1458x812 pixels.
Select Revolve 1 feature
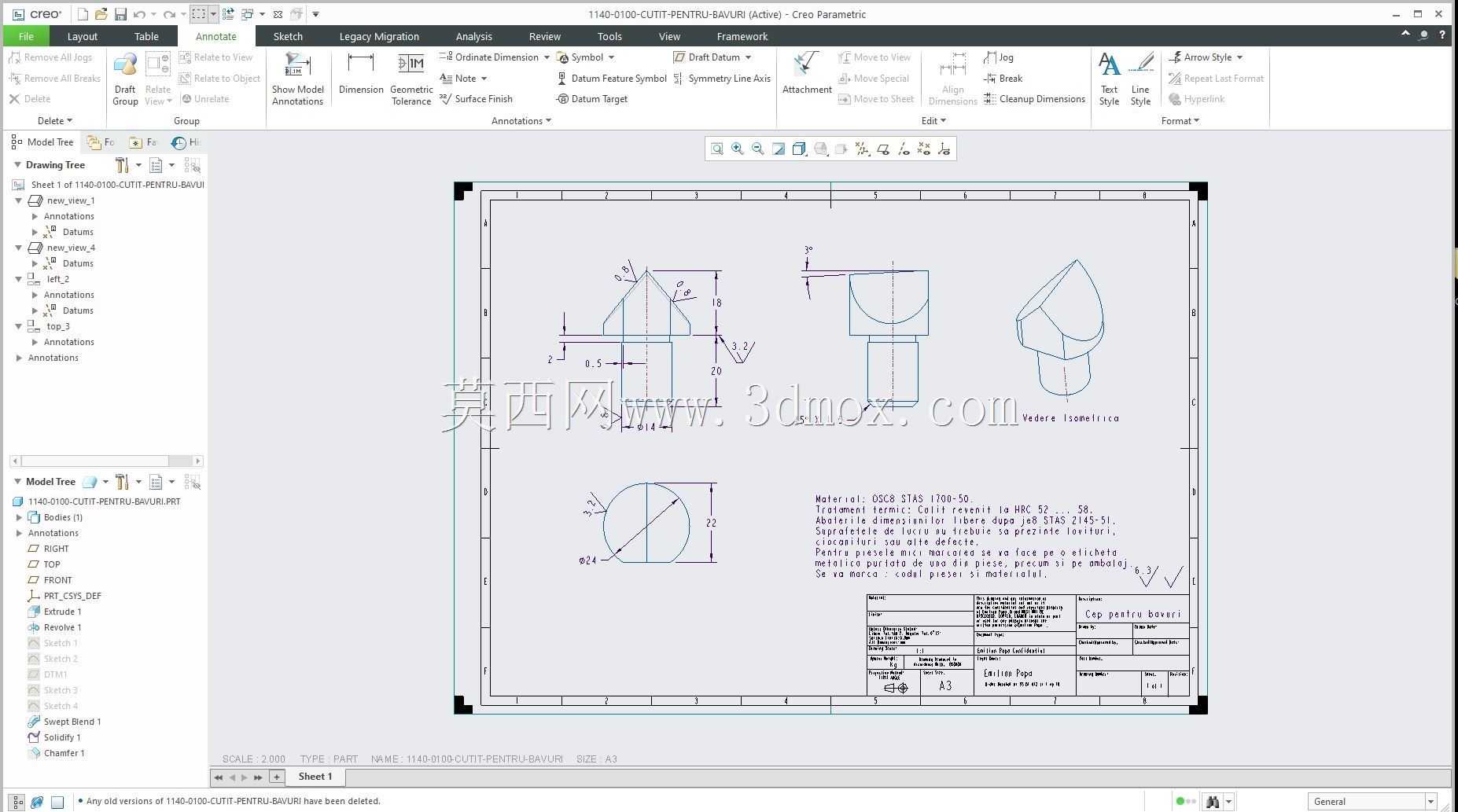(x=55, y=627)
